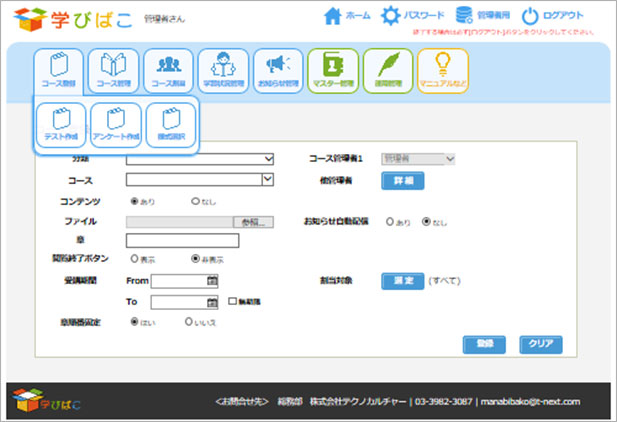Open the マスター管理 green book icon
This screenshot has width=617, height=422.
[x=333, y=67]
